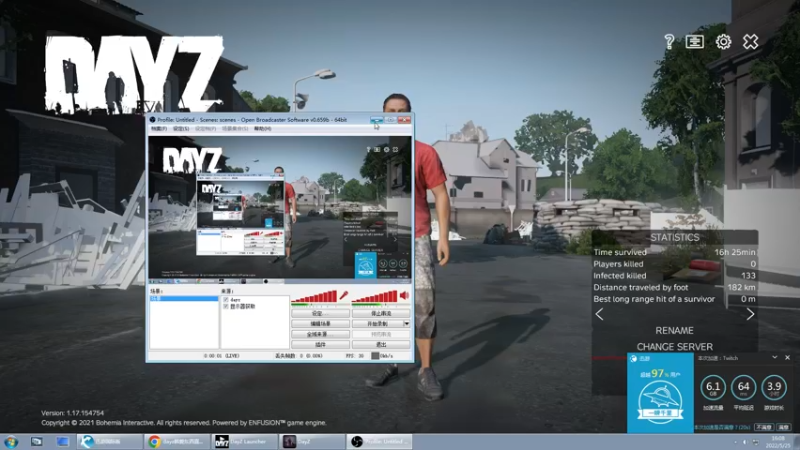This screenshot has height=450, width=800.
Task: Click the Exit button in OBS
Action: point(381,345)
